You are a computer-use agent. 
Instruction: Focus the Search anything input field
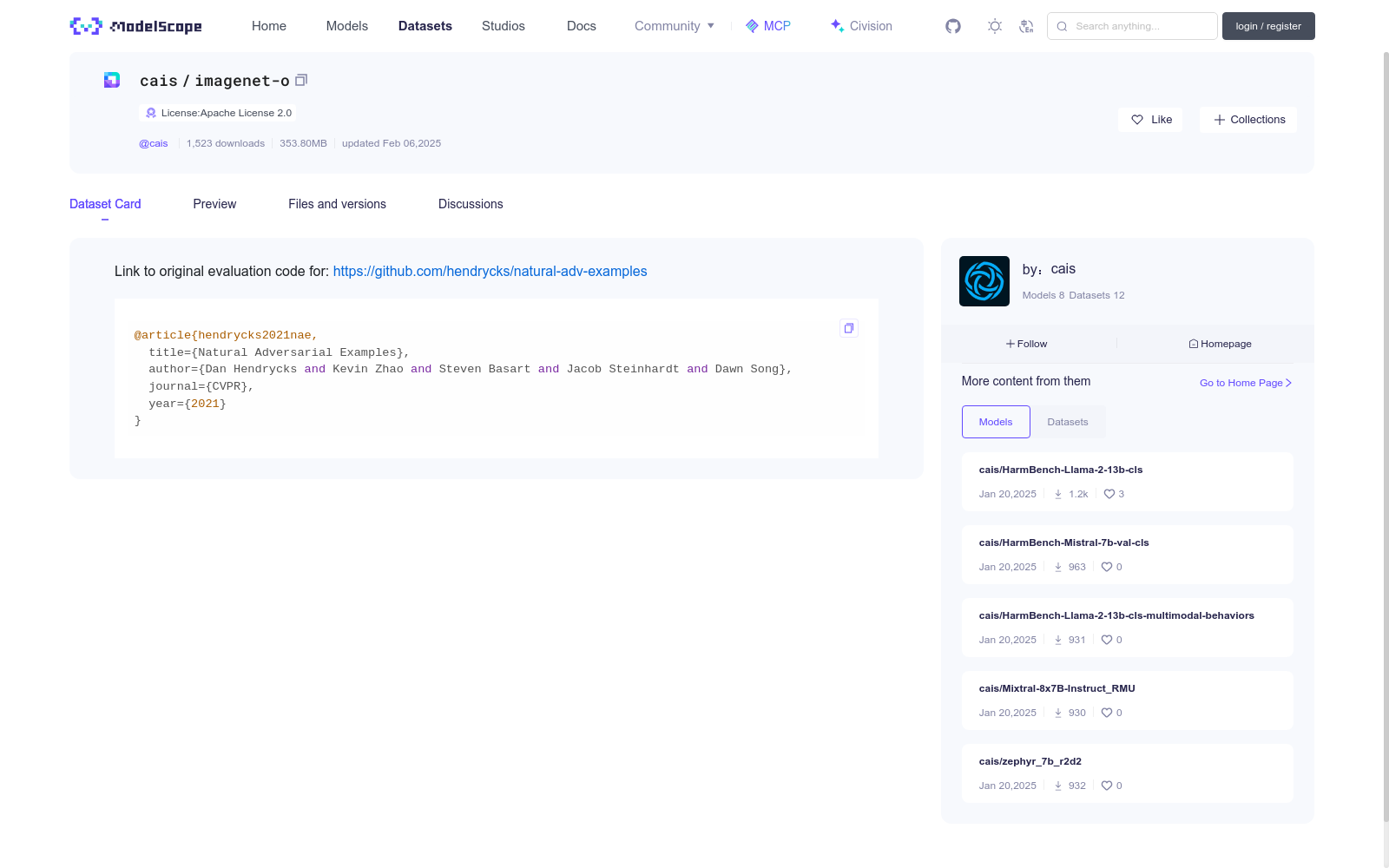(1132, 26)
